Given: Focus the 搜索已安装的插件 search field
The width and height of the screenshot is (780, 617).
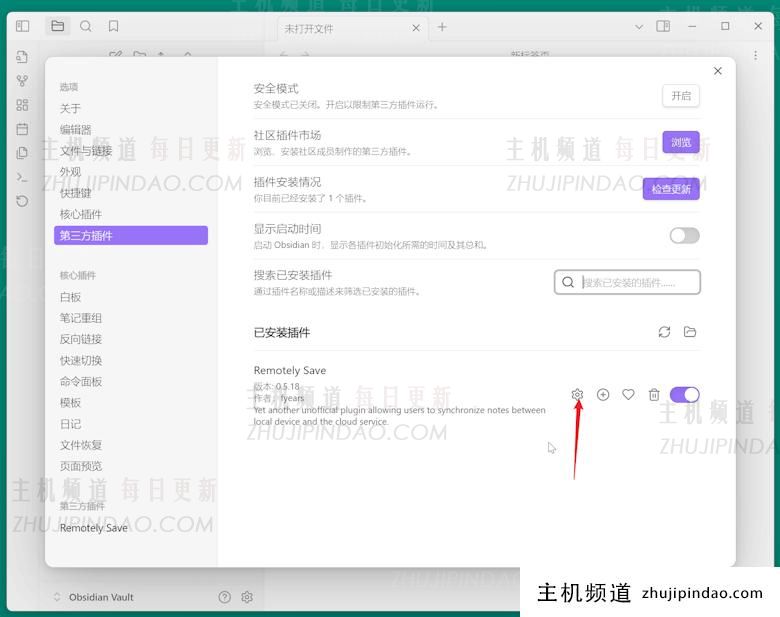Looking at the screenshot, I should click(627, 282).
